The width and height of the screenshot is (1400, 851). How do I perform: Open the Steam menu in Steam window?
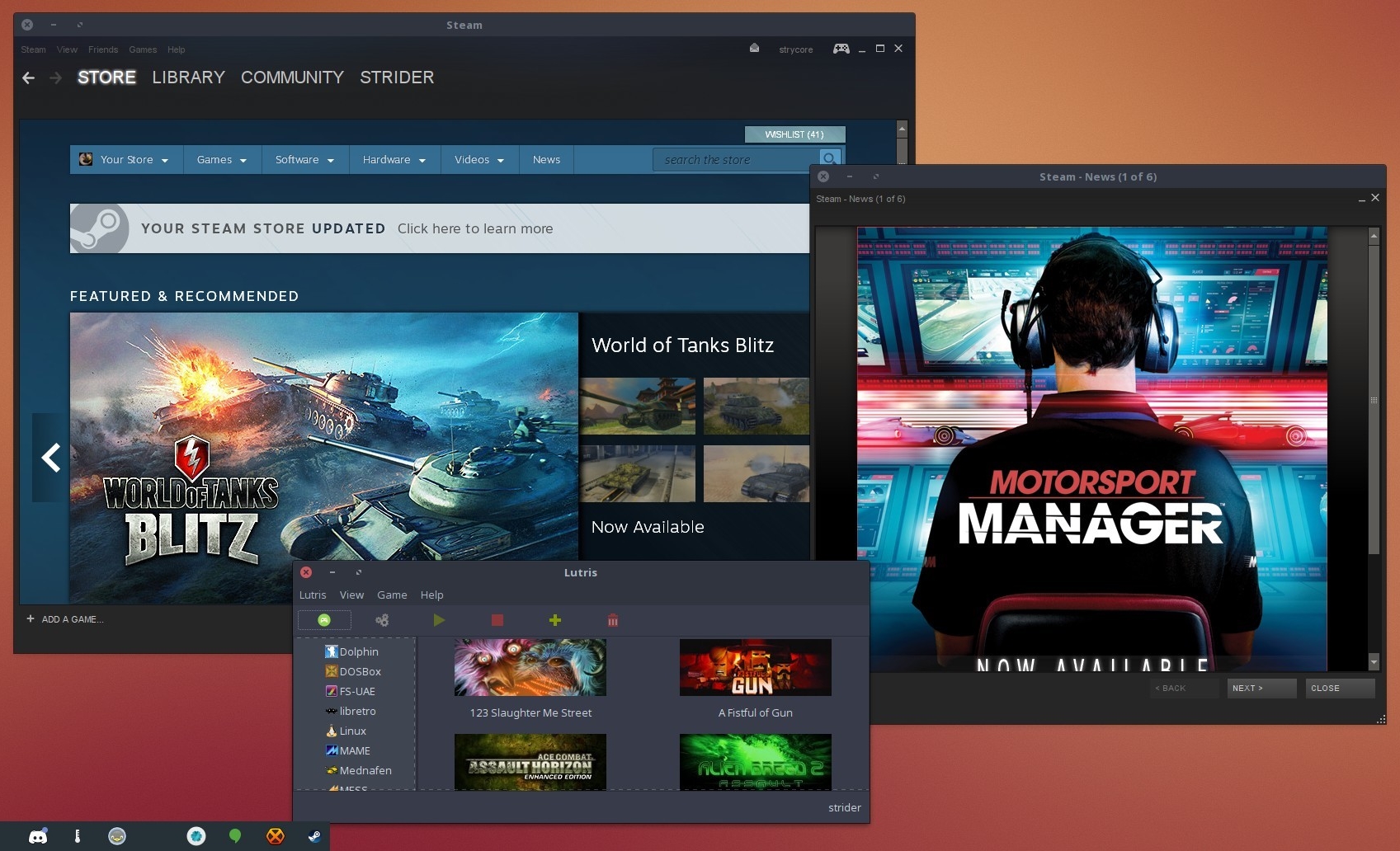(x=33, y=49)
